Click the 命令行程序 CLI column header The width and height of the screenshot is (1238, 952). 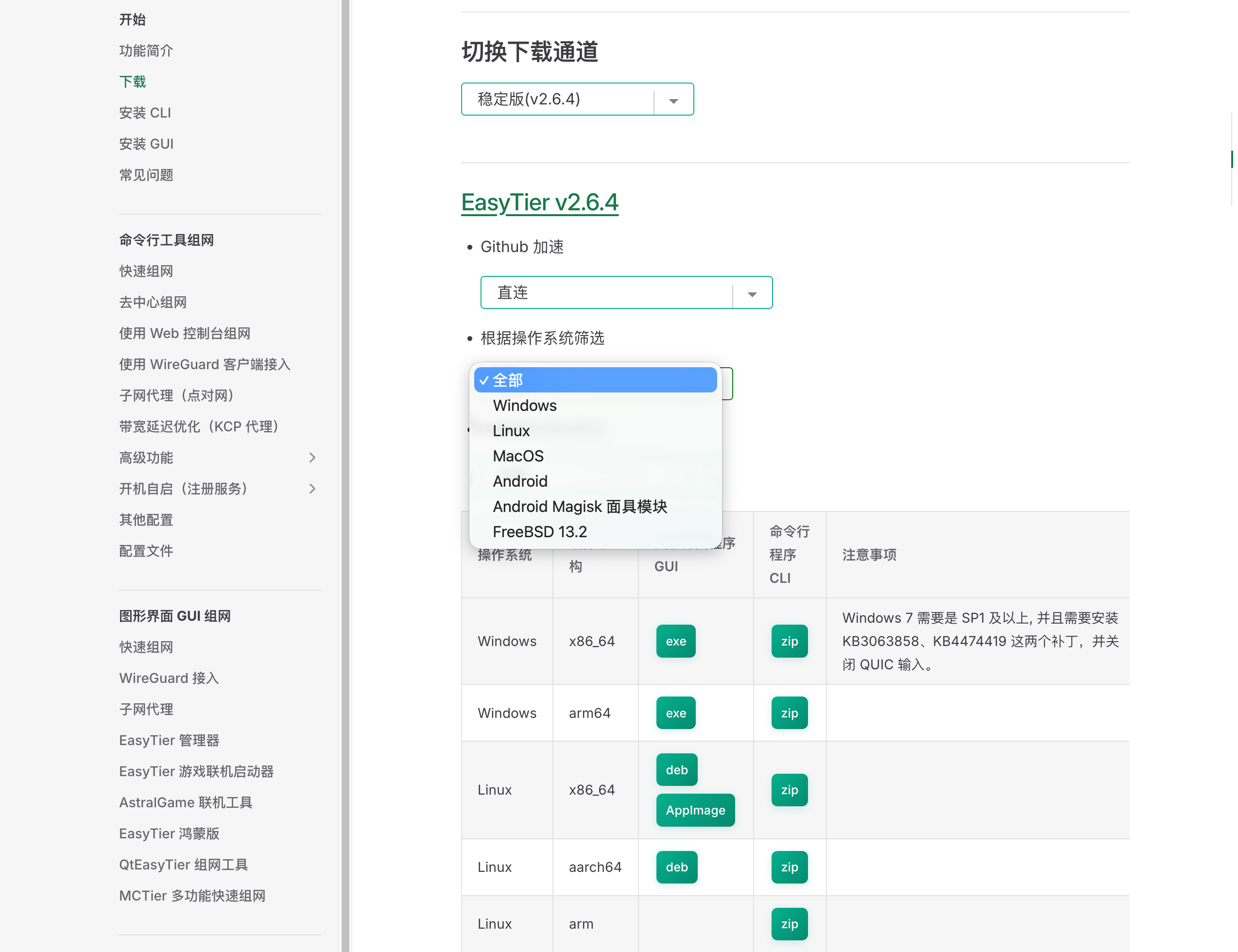tap(789, 555)
